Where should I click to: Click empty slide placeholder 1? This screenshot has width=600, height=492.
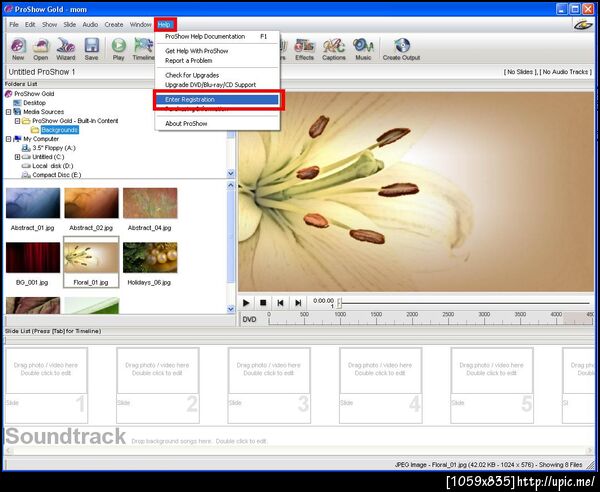(46, 385)
